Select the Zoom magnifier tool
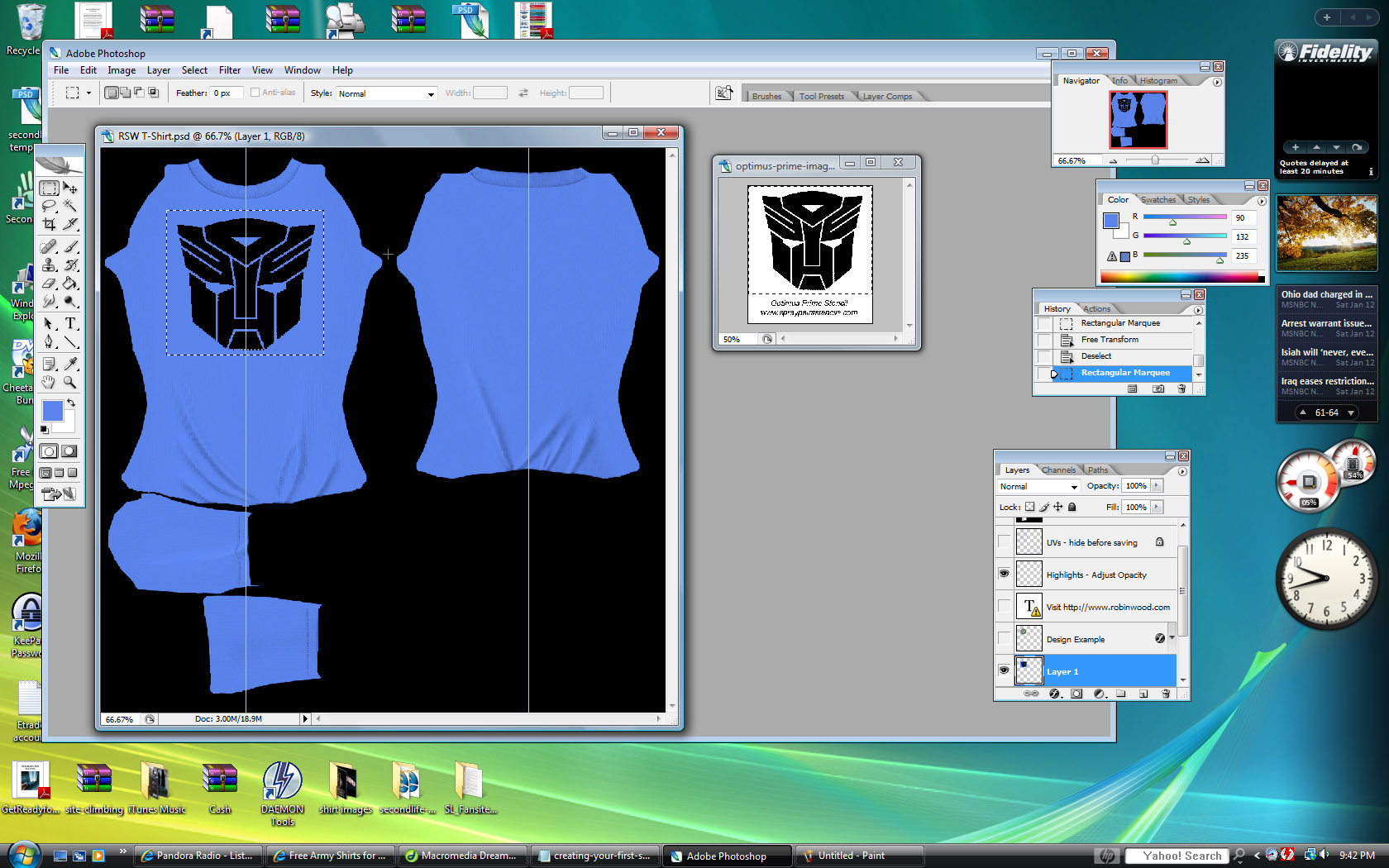The width and height of the screenshot is (1389, 868). (71, 382)
